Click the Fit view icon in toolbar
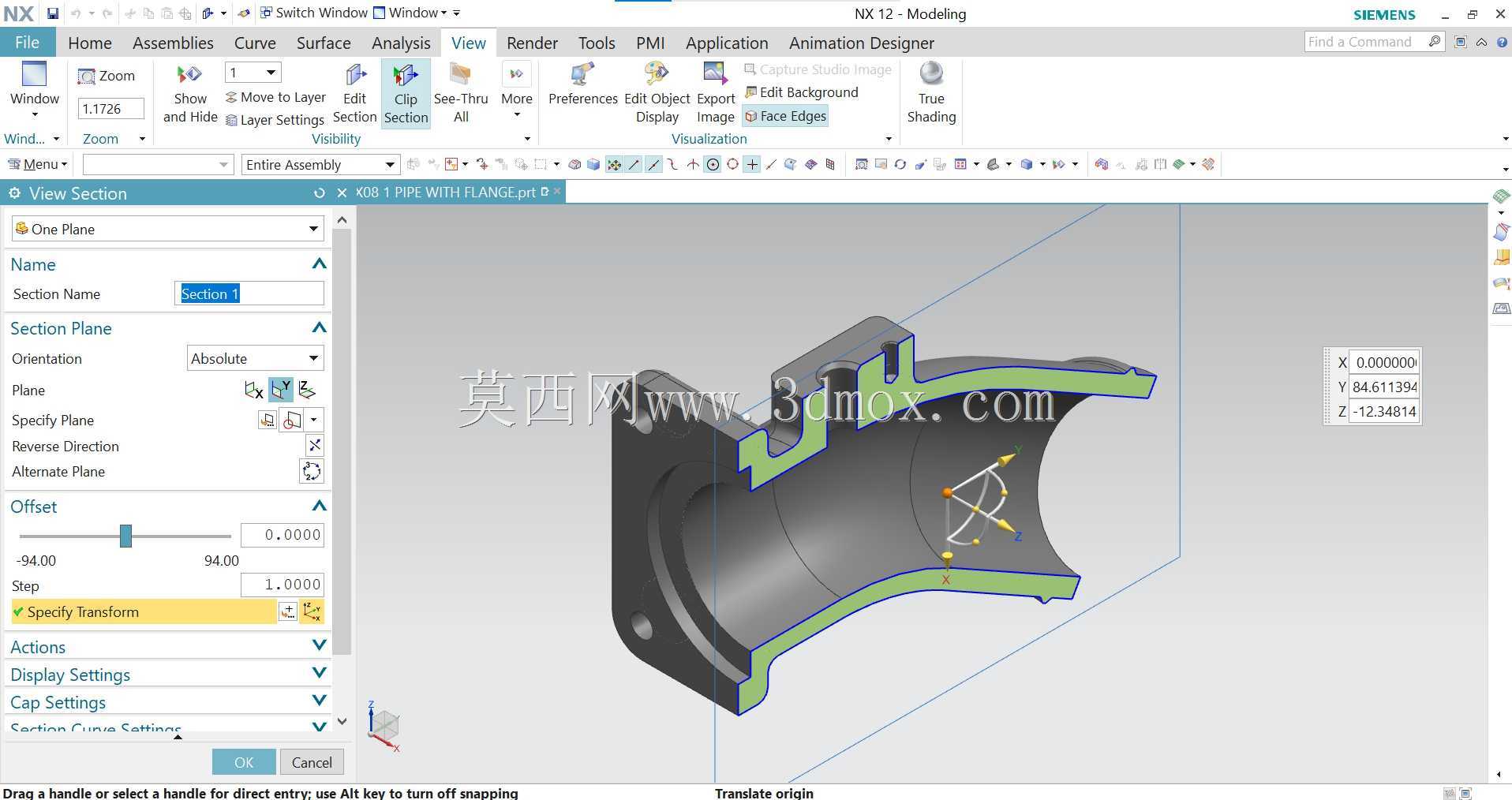This screenshot has width=1512, height=800. click(861, 164)
